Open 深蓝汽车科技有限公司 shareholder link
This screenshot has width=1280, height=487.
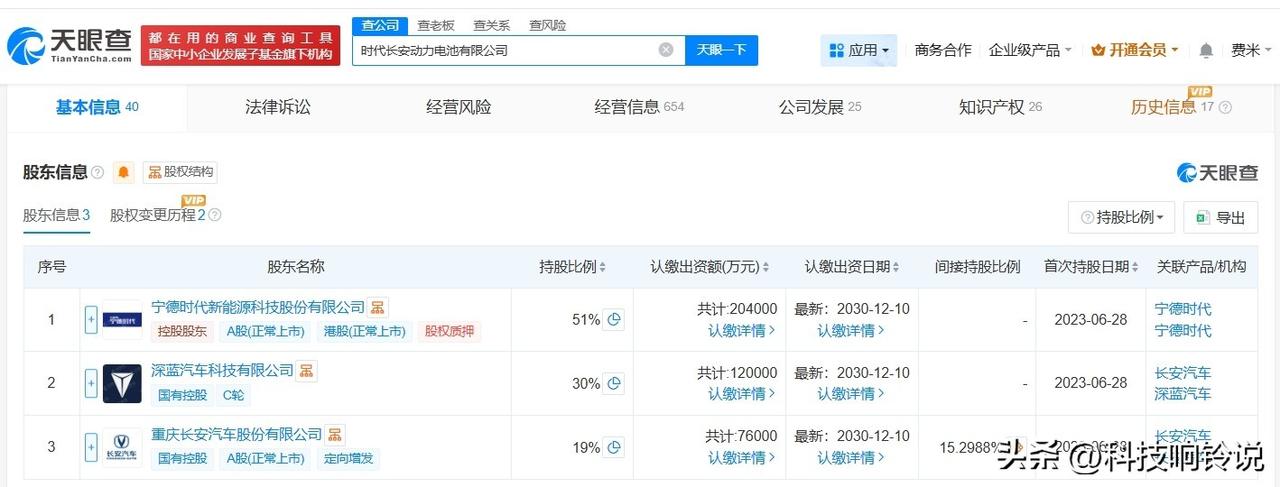click(x=222, y=371)
